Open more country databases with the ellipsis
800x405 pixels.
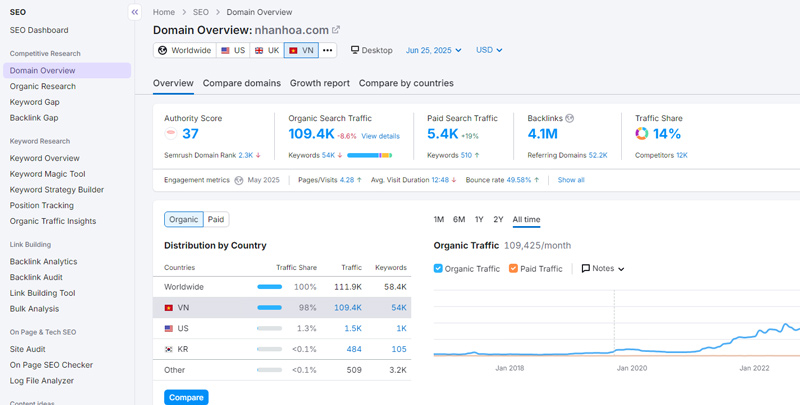(x=328, y=50)
